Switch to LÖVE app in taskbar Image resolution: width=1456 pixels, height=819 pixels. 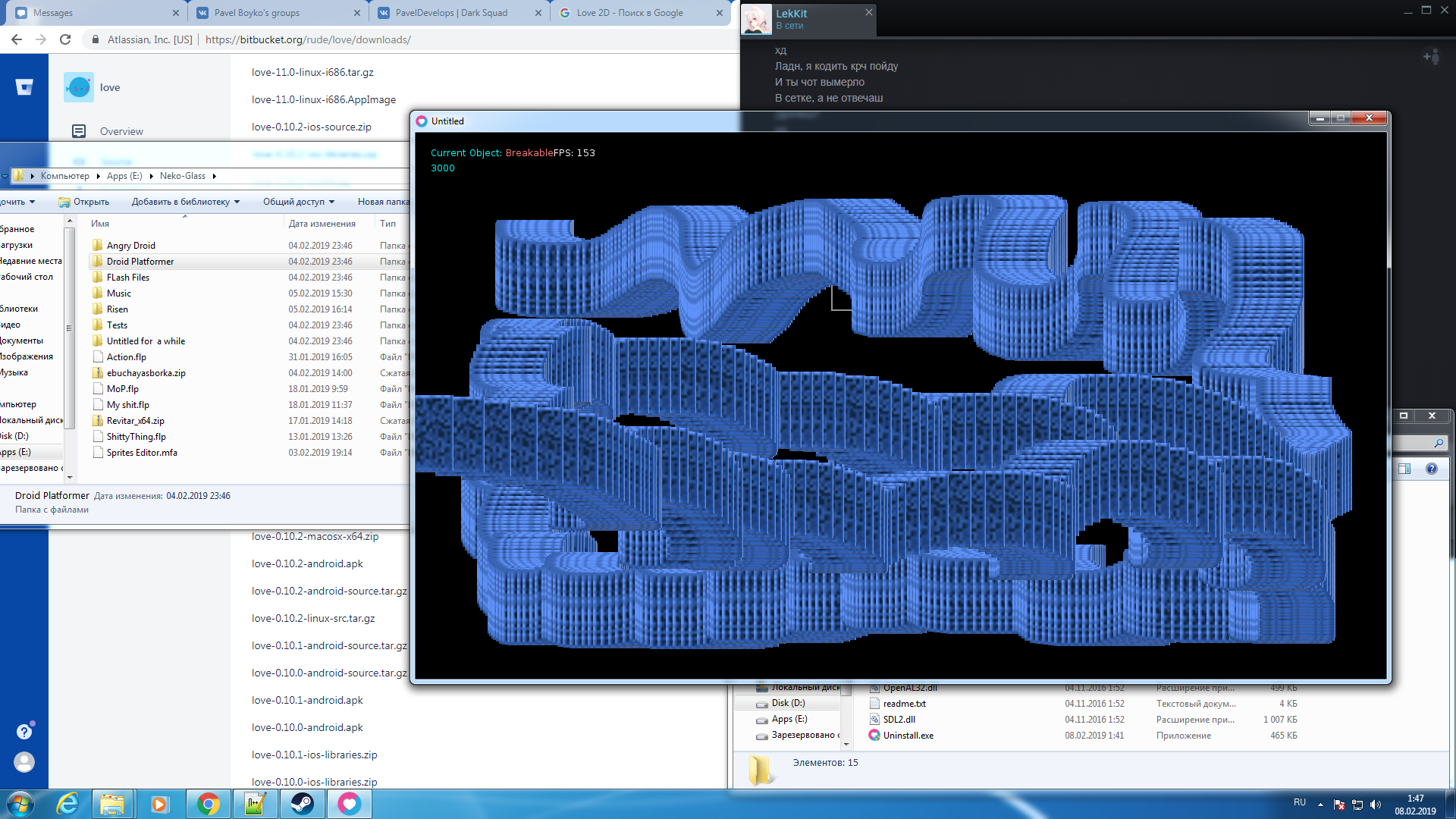[349, 804]
